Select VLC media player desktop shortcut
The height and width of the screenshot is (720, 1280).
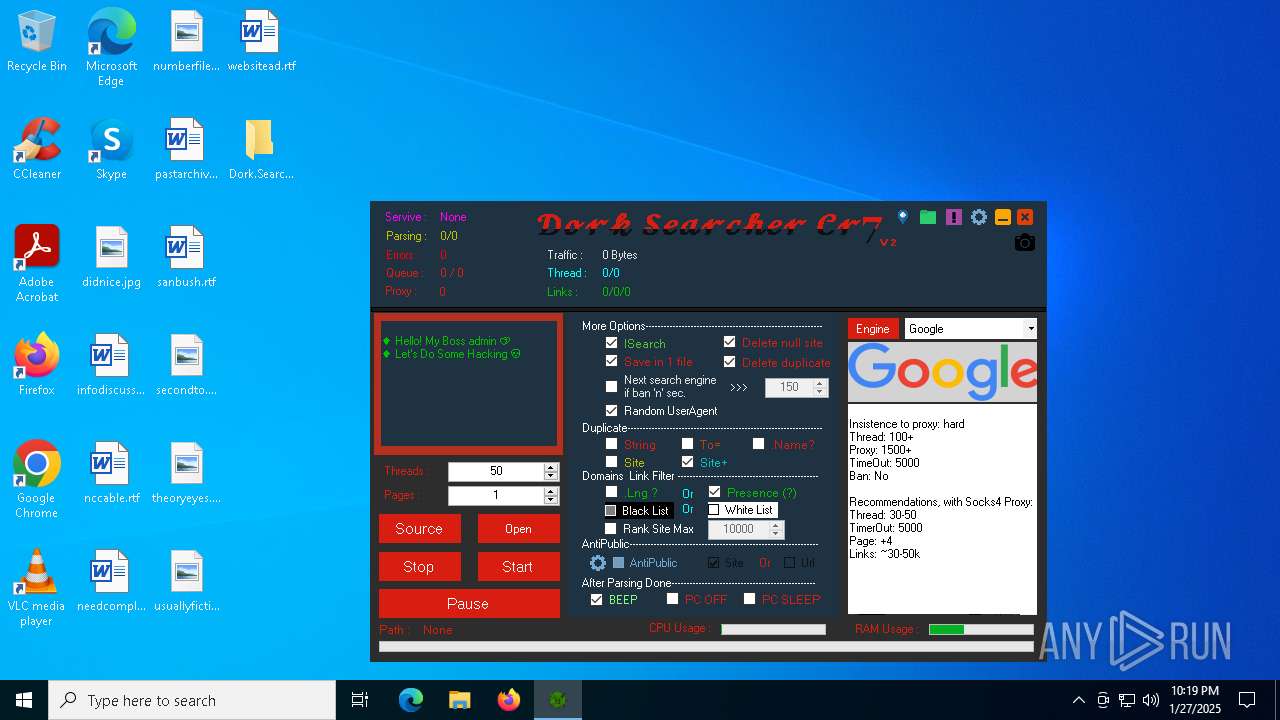(x=37, y=587)
